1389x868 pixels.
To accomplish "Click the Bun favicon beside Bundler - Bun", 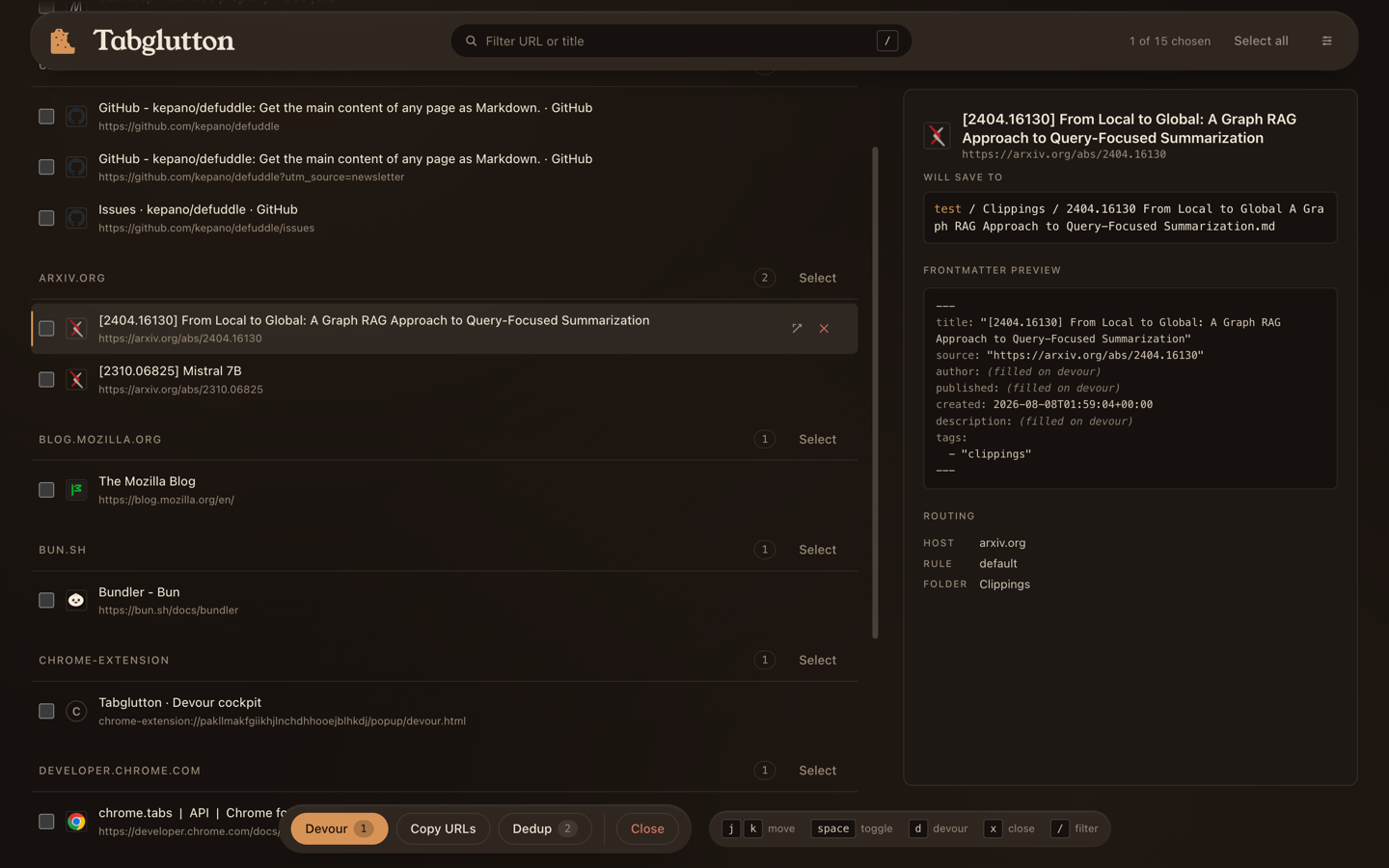I will pyautogui.click(x=76, y=600).
